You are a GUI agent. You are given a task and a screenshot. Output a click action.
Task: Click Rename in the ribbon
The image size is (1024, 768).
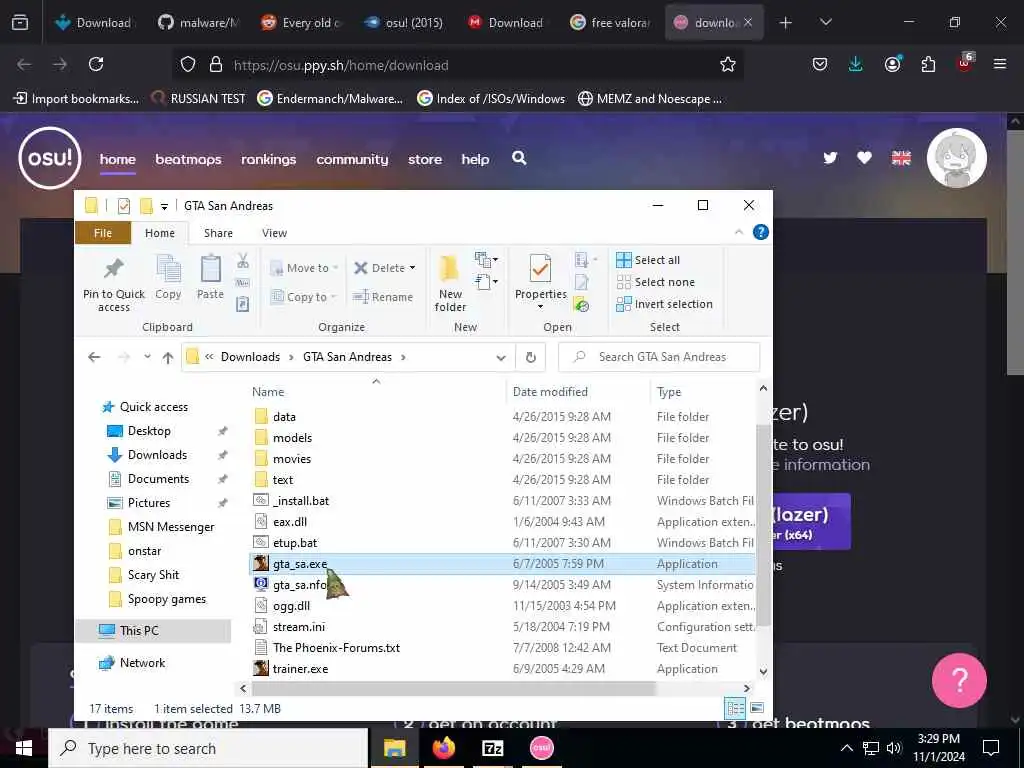click(x=383, y=297)
